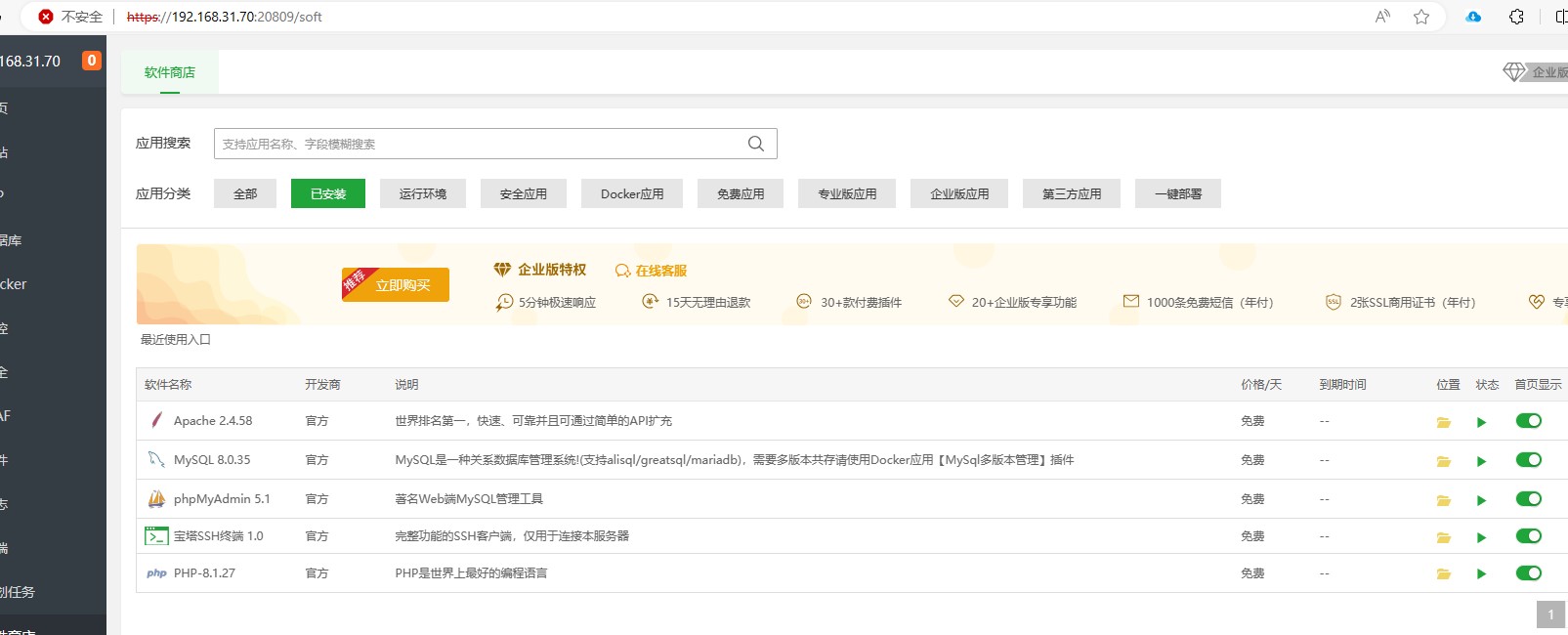Image resolution: width=1568 pixels, height=635 pixels.
Task: Click the MySQL dolphin icon
Action: (156, 459)
